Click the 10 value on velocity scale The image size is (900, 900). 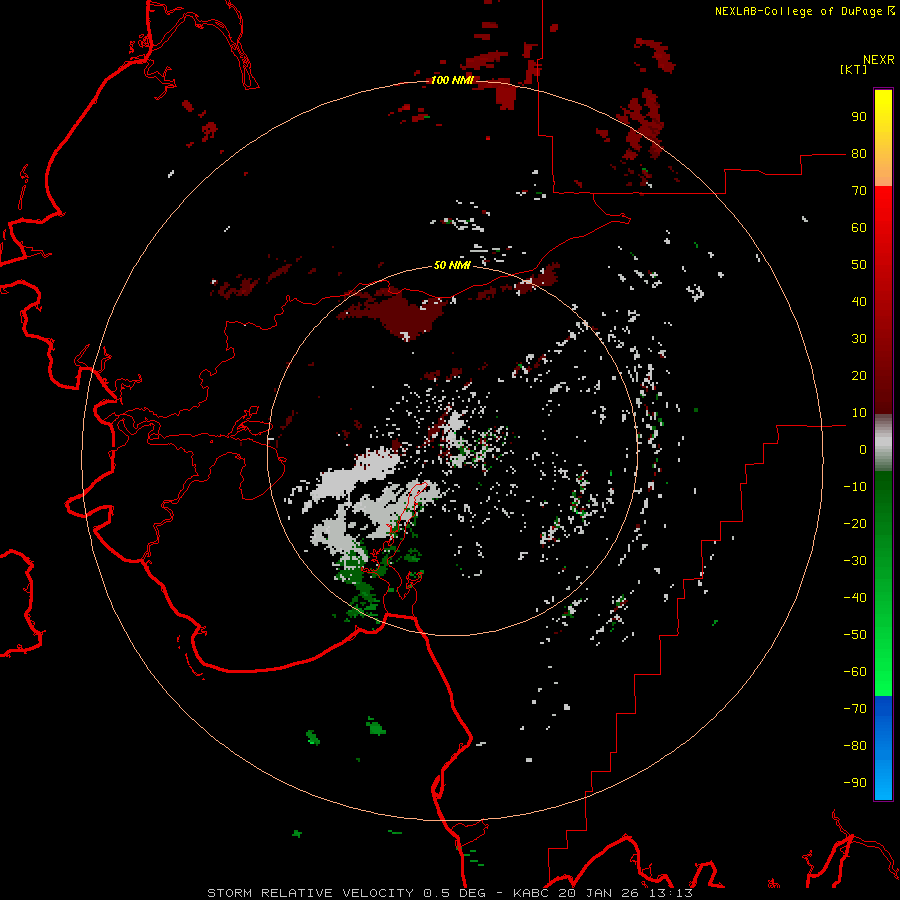coord(859,413)
